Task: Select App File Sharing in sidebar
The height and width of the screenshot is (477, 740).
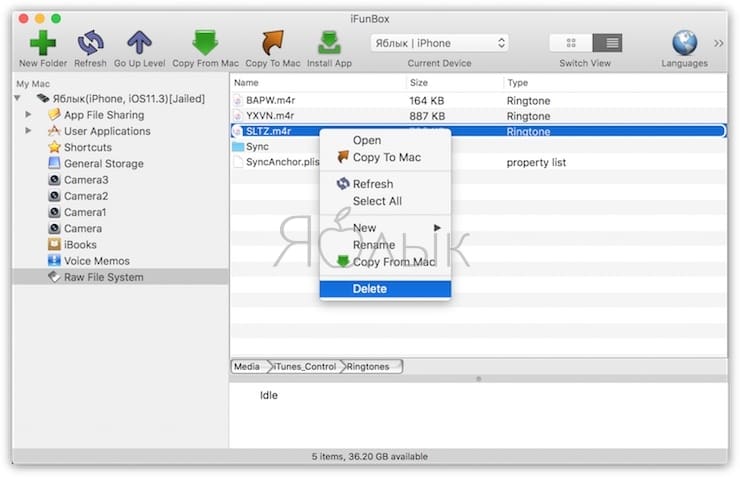Action: (104, 115)
